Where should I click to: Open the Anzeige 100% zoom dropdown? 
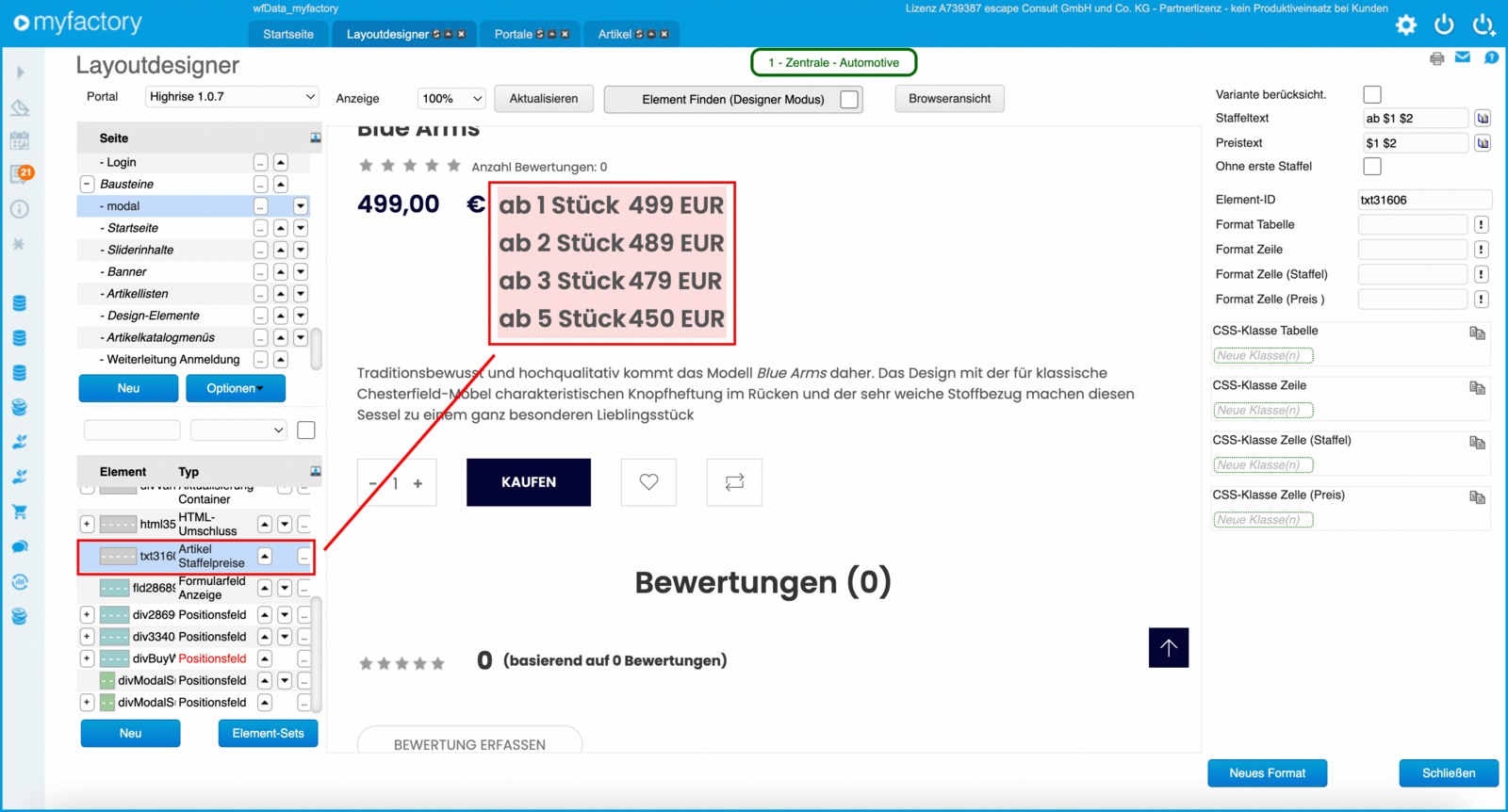point(451,98)
